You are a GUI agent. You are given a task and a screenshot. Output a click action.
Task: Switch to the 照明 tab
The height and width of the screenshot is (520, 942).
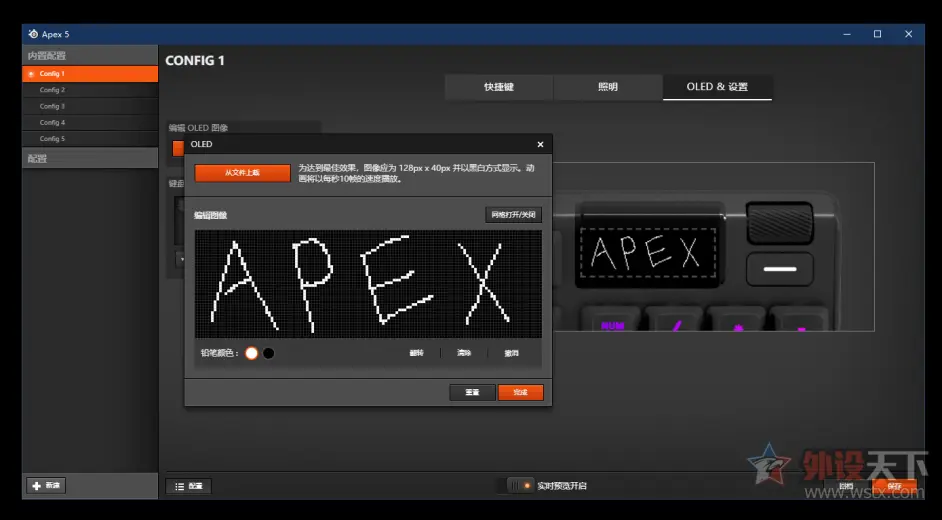(x=607, y=87)
